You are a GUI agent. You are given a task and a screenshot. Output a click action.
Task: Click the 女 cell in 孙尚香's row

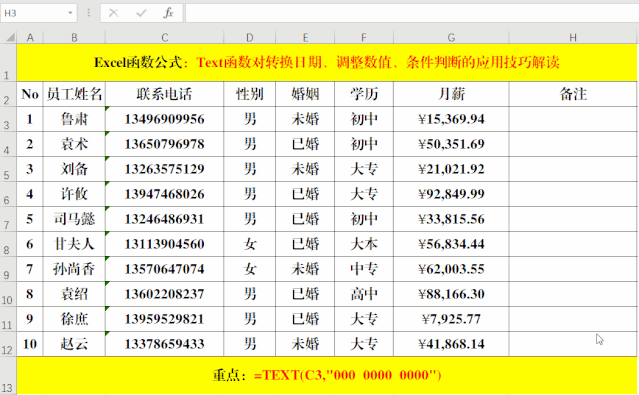click(x=249, y=269)
